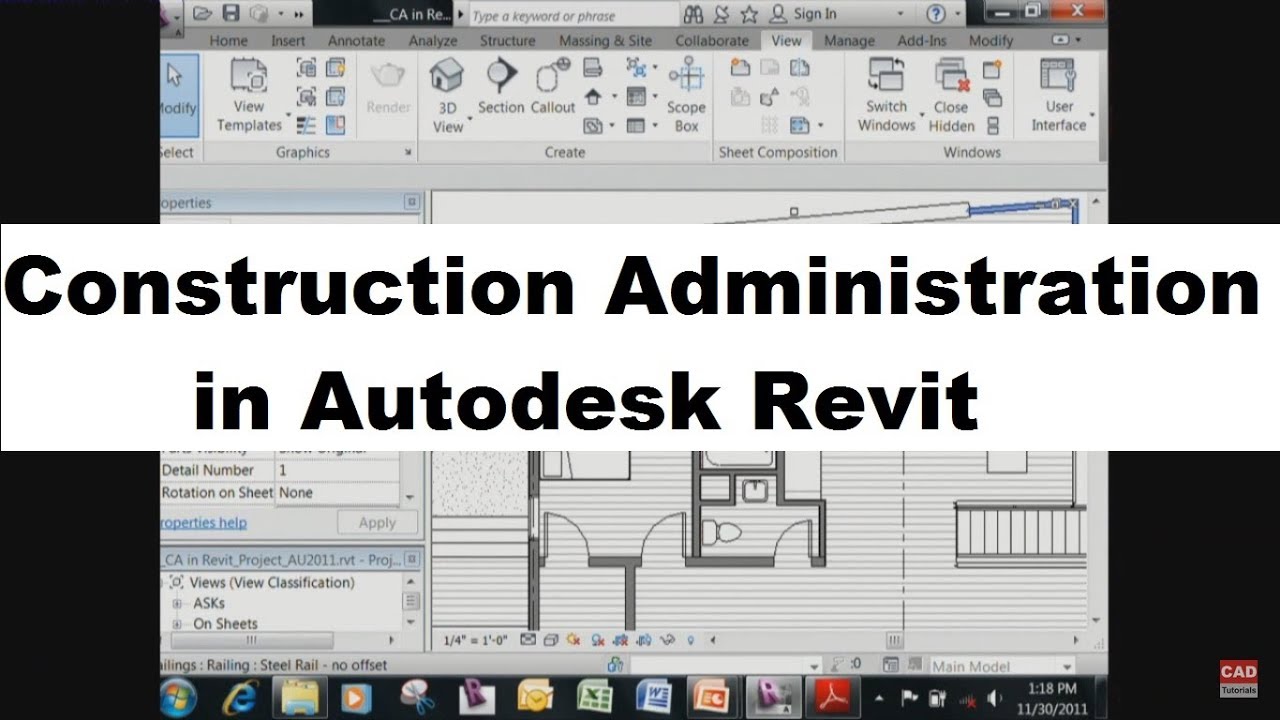Open the Properties help link

pos(203,523)
